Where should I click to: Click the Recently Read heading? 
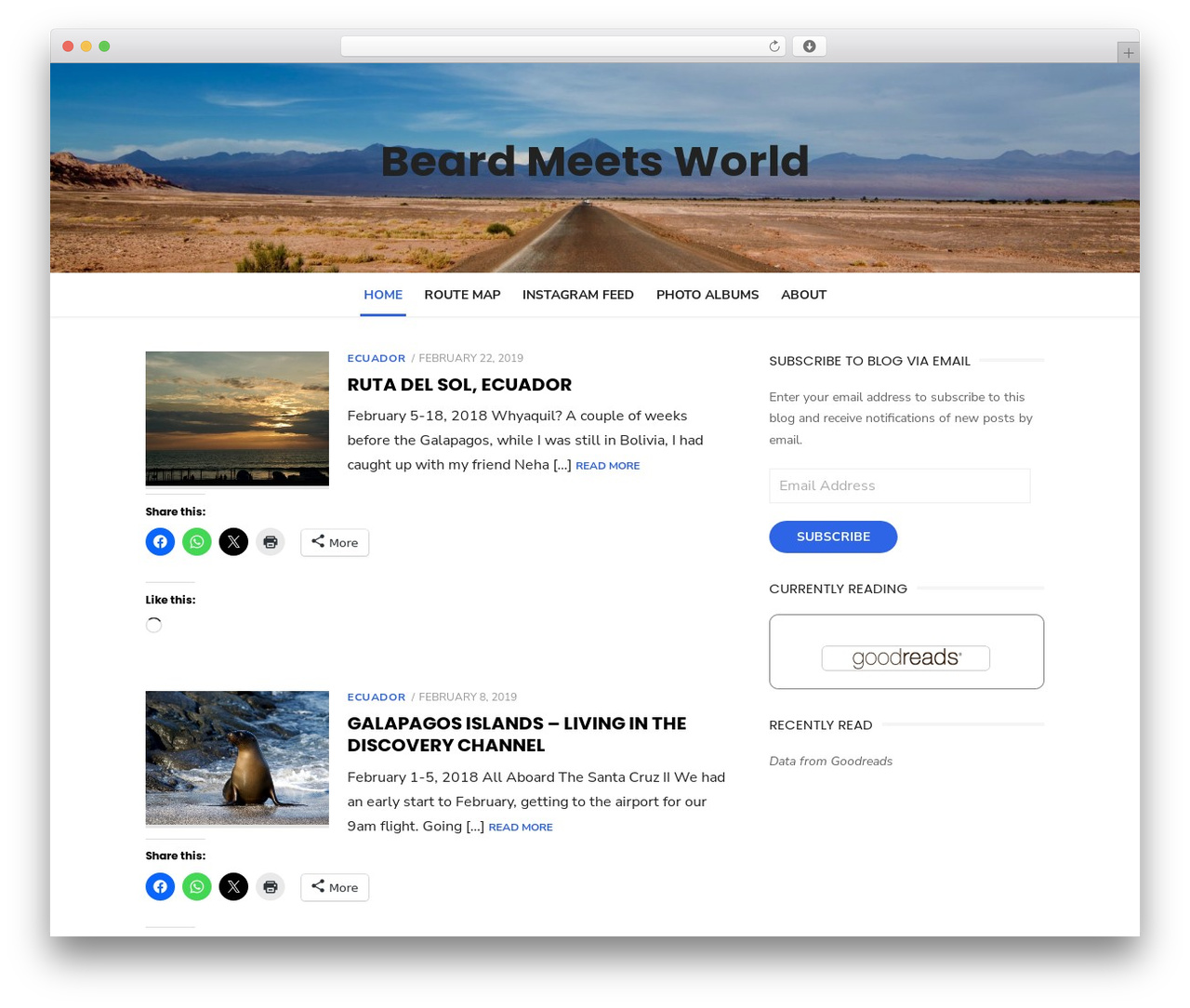point(820,725)
